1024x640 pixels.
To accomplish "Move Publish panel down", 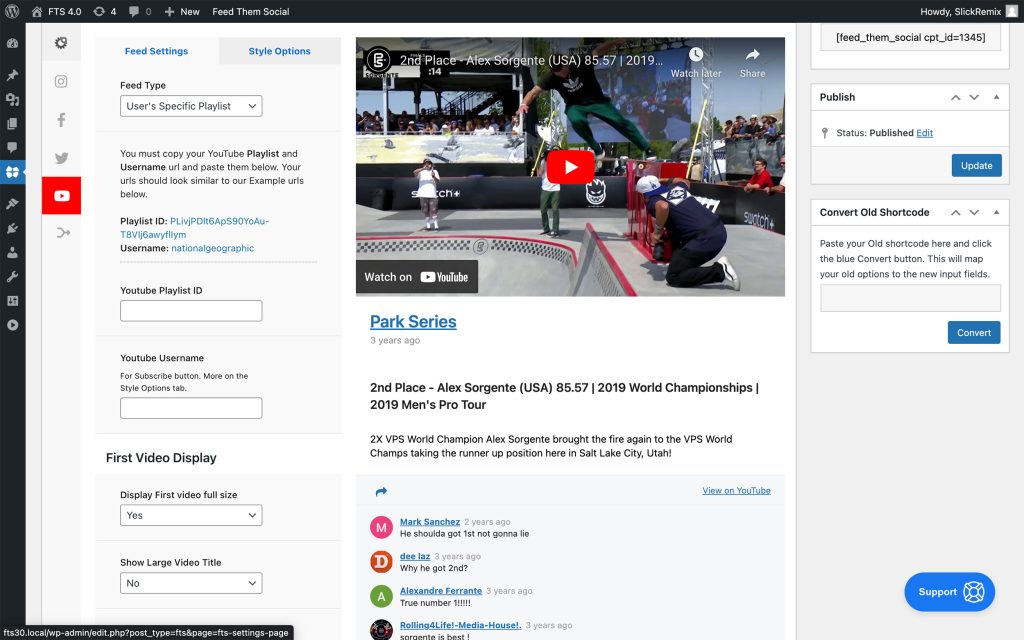I will pos(974,97).
